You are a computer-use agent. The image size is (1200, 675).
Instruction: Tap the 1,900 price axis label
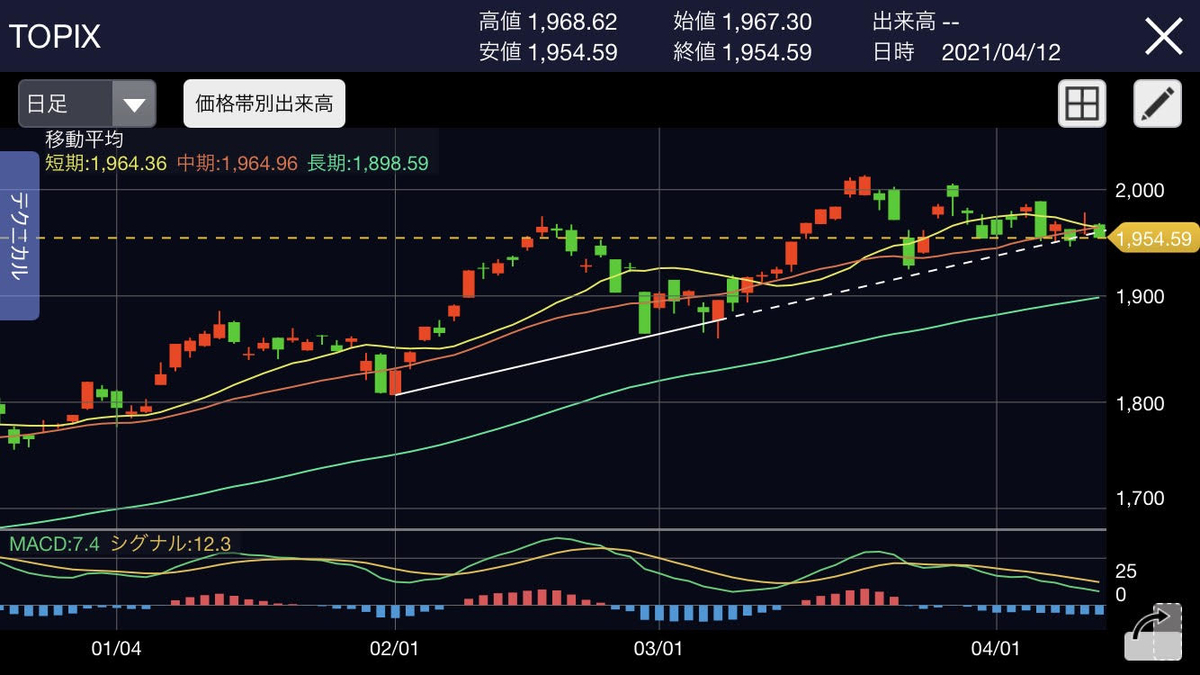click(x=1141, y=297)
